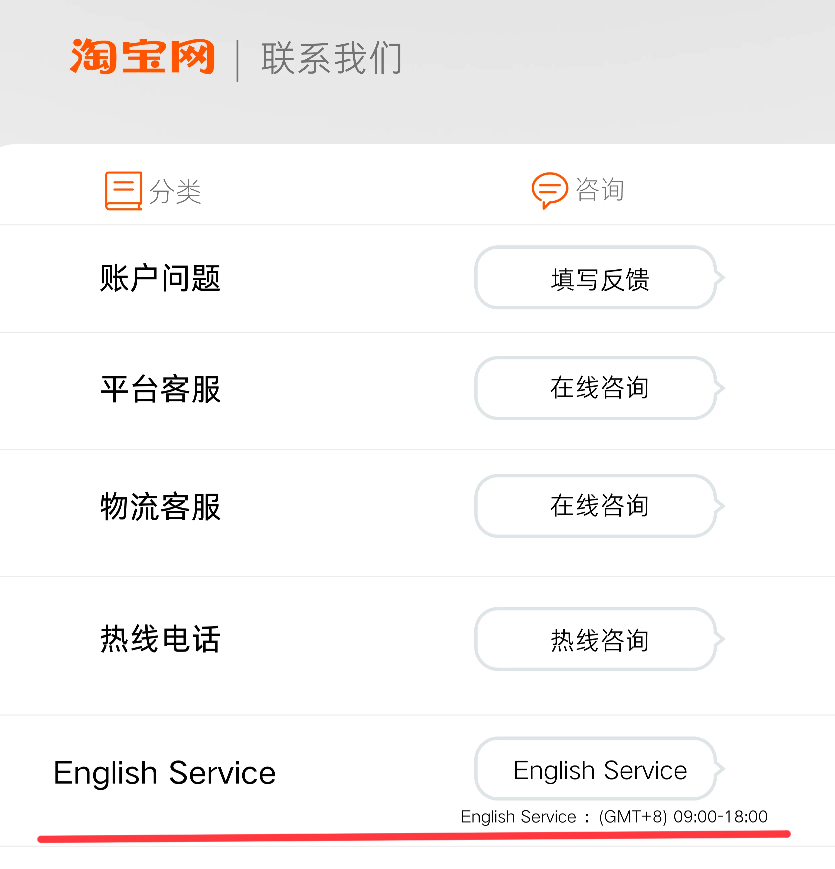Select the 账户问题 row label

click(x=160, y=278)
